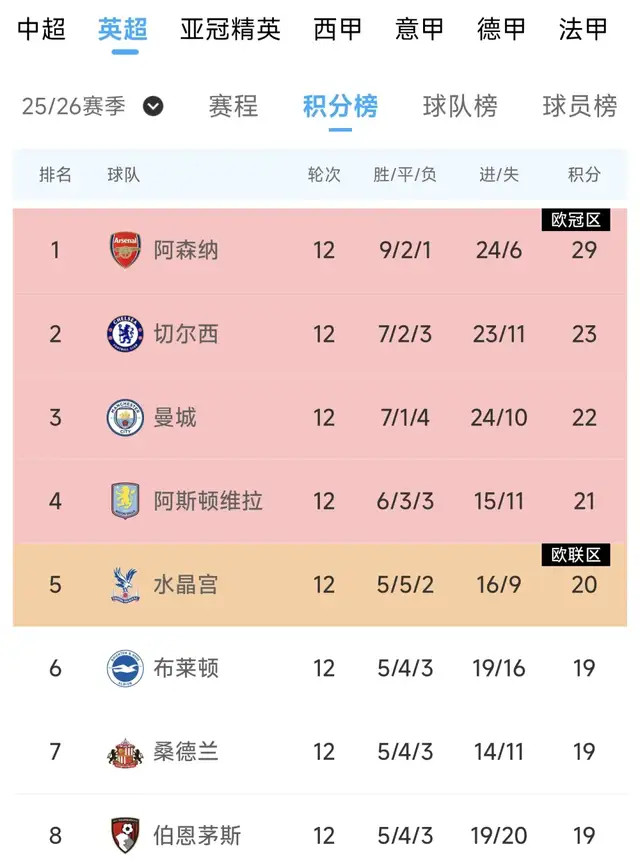This screenshot has height=866, width=640.
Task: Select the 德甲 league tab
Action: [502, 29]
